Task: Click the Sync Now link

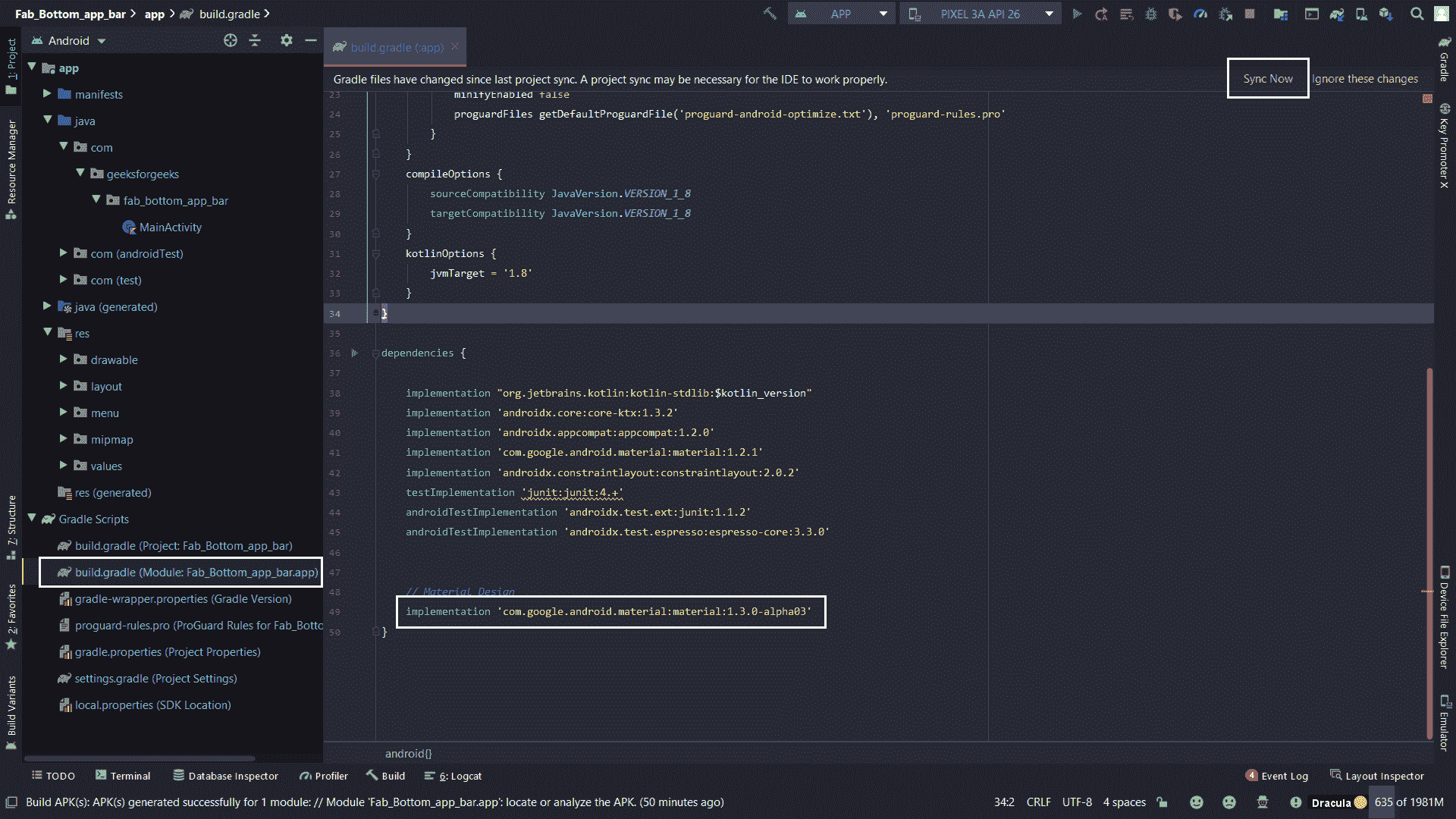Action: [1268, 79]
